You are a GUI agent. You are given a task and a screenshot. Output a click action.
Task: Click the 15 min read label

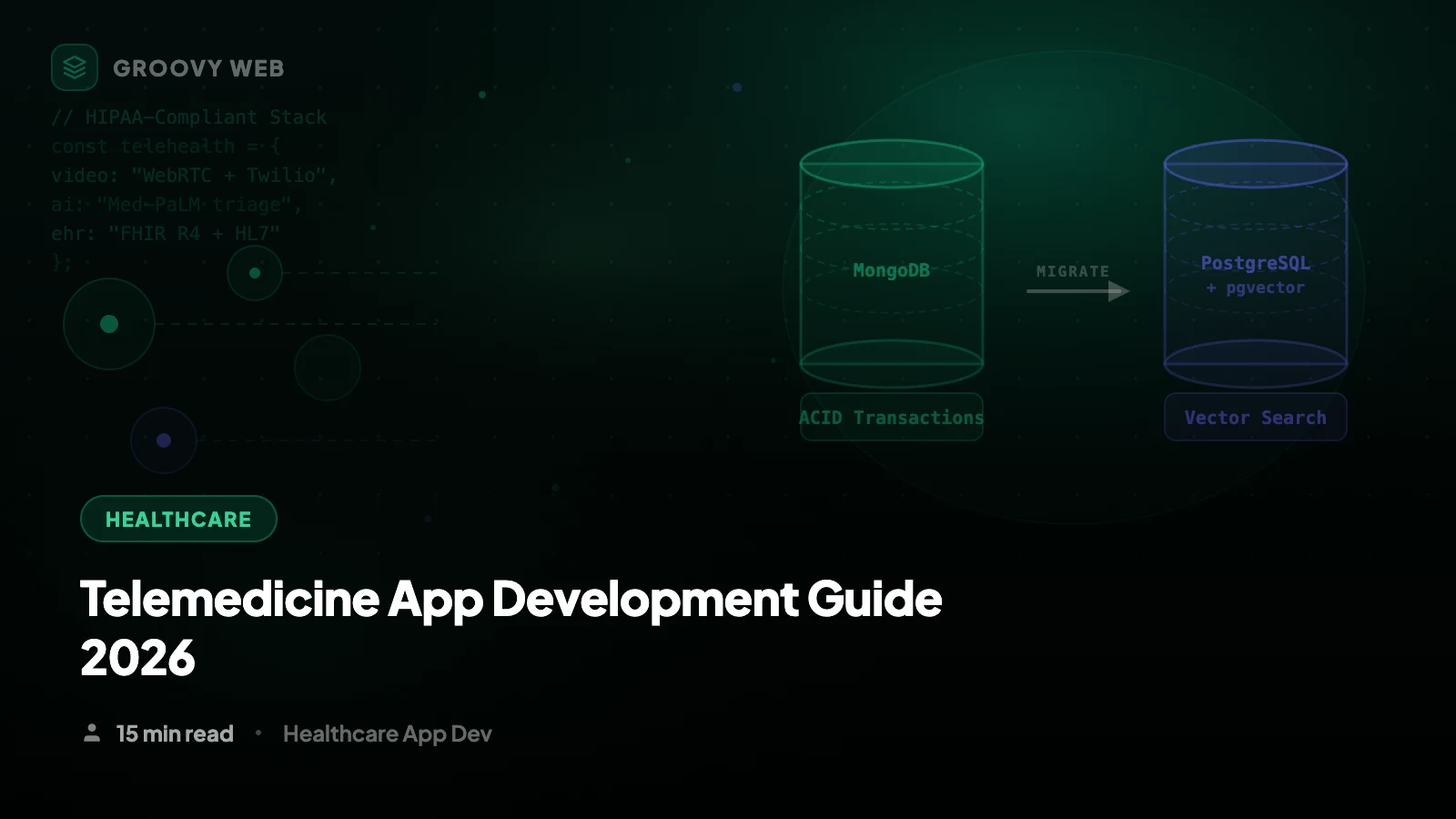[x=174, y=733]
